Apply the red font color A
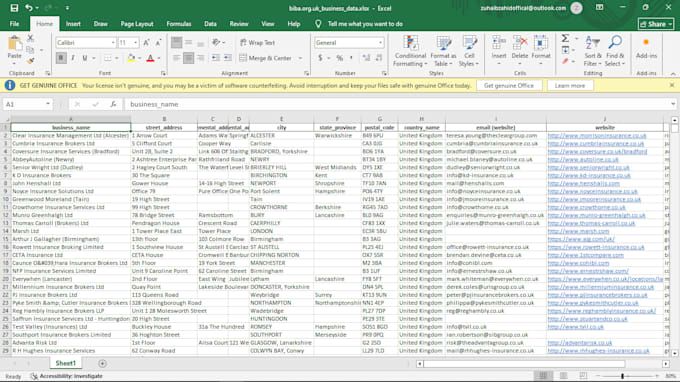Image resolution: width=680 pixels, height=382 pixels. [150, 58]
